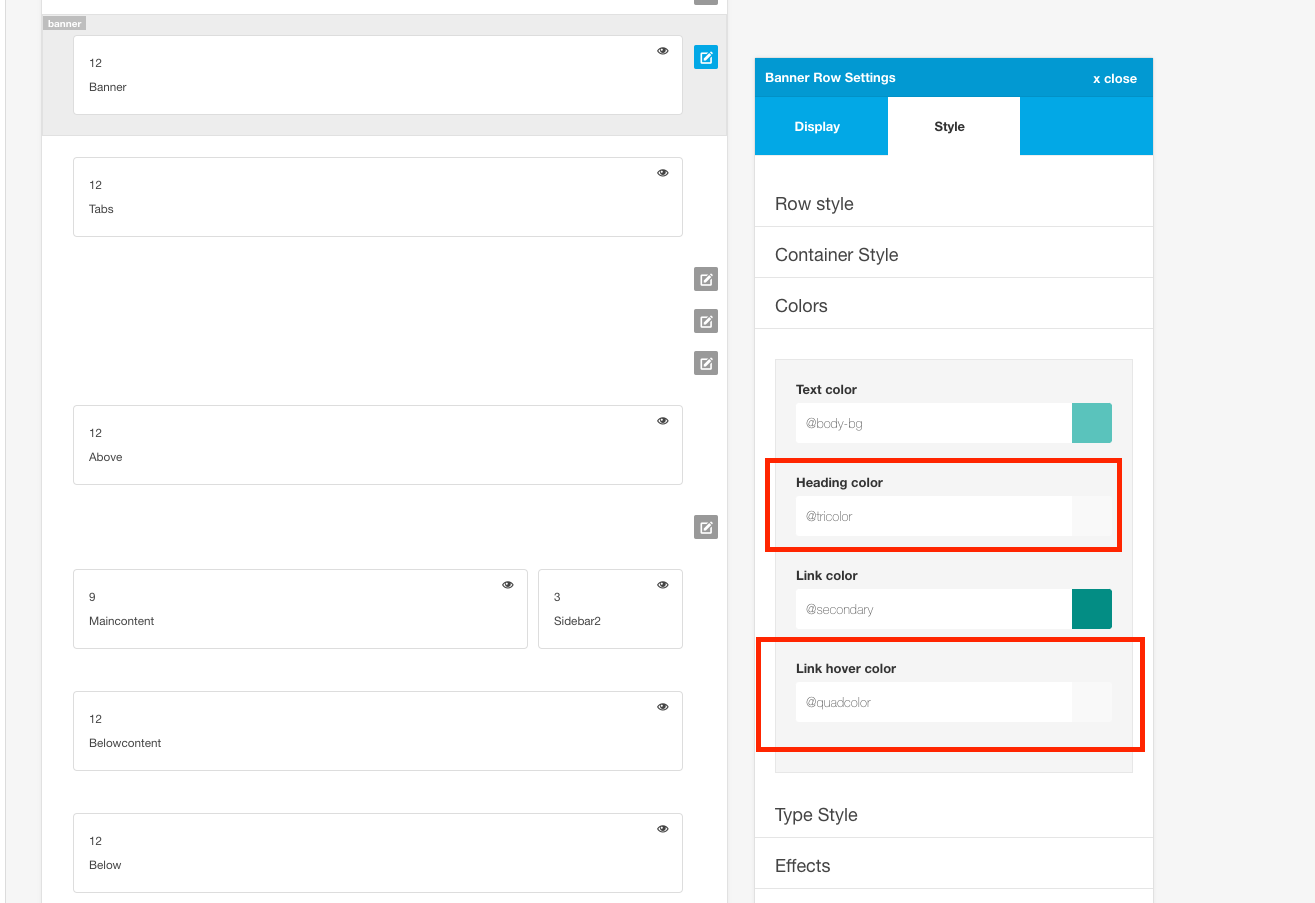Click the edit icon above the Maincontent row
Screen dimensions: 1315x903
coord(706,527)
